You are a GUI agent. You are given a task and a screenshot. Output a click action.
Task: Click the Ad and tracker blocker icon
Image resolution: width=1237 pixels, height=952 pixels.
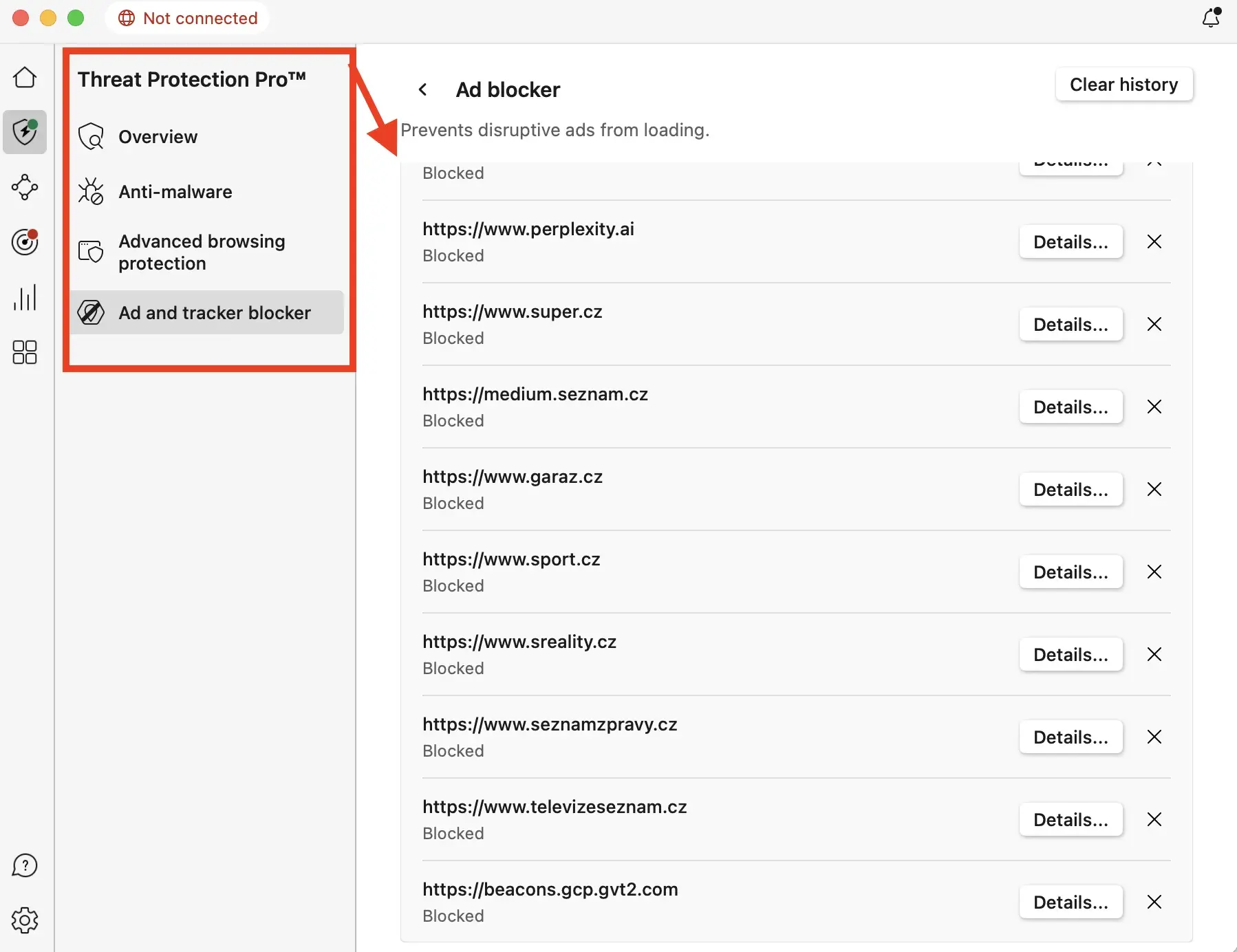click(91, 312)
